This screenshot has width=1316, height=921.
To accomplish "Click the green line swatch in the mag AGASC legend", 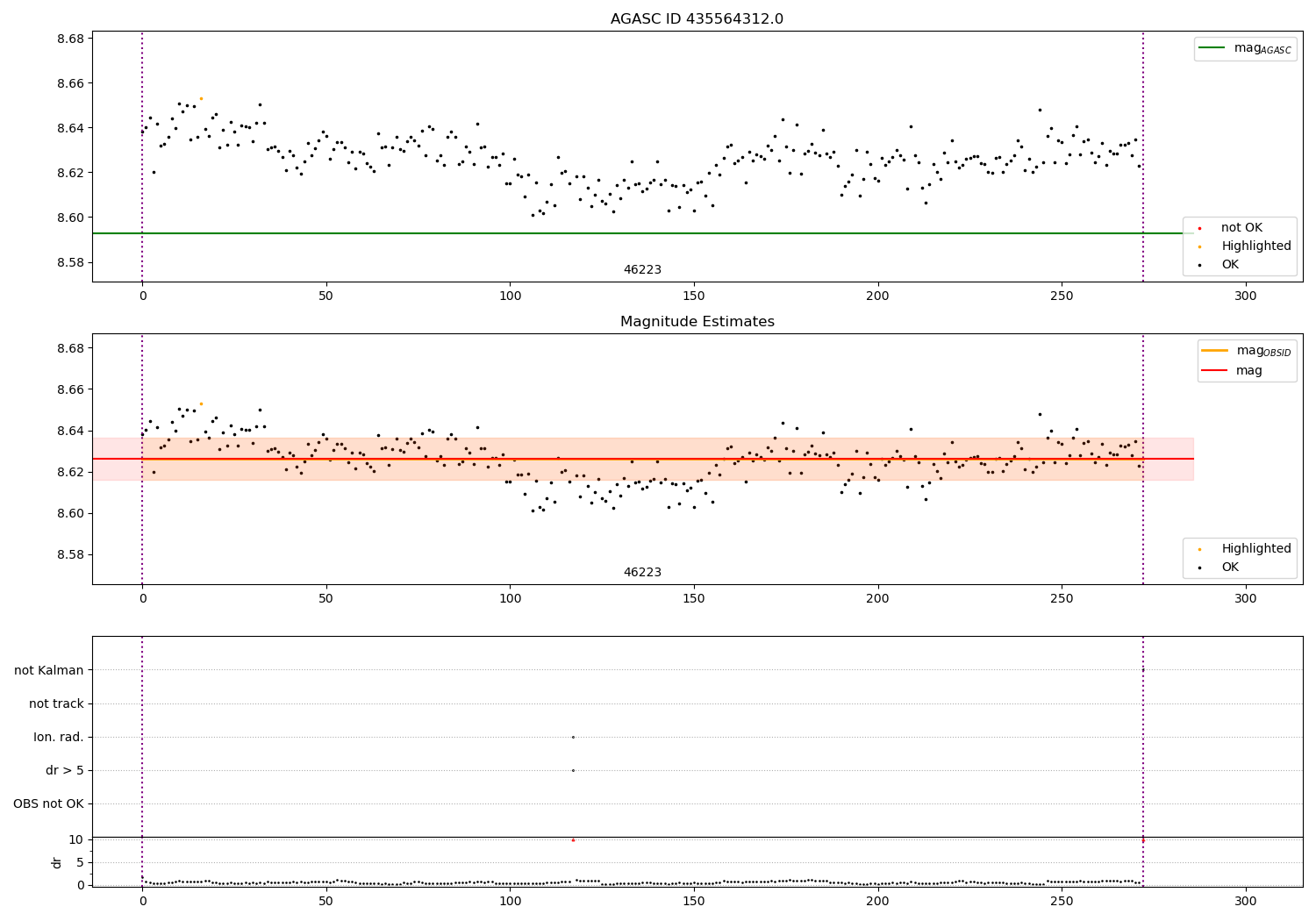I will click(1212, 48).
